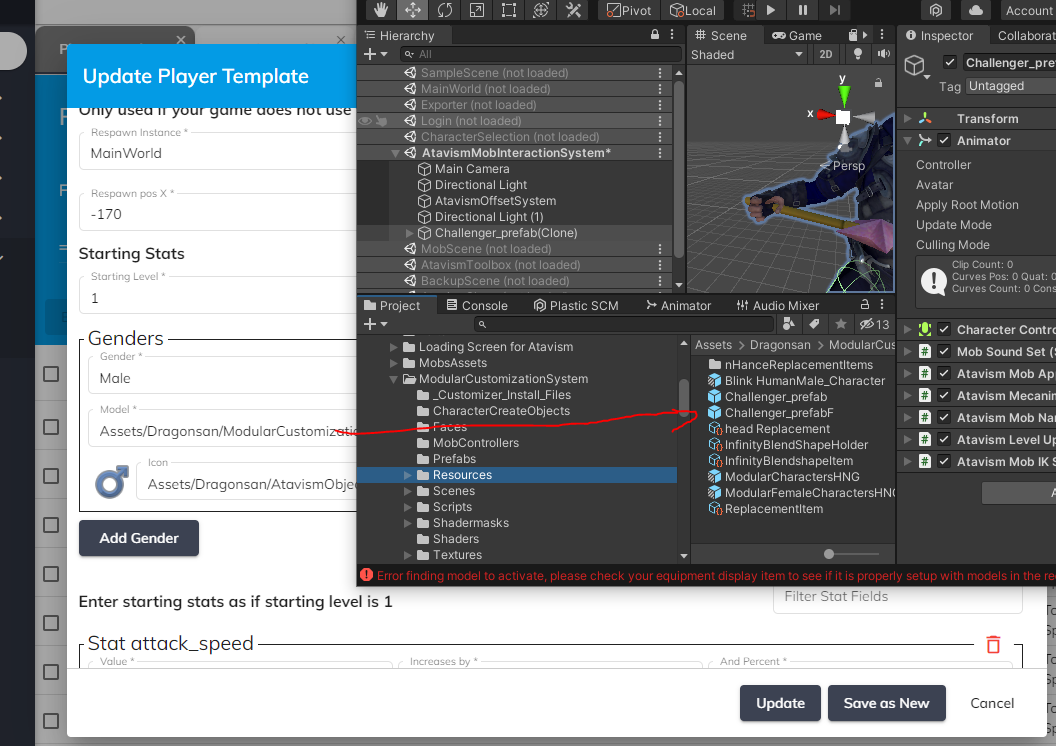Select the Scale tool

(477, 10)
